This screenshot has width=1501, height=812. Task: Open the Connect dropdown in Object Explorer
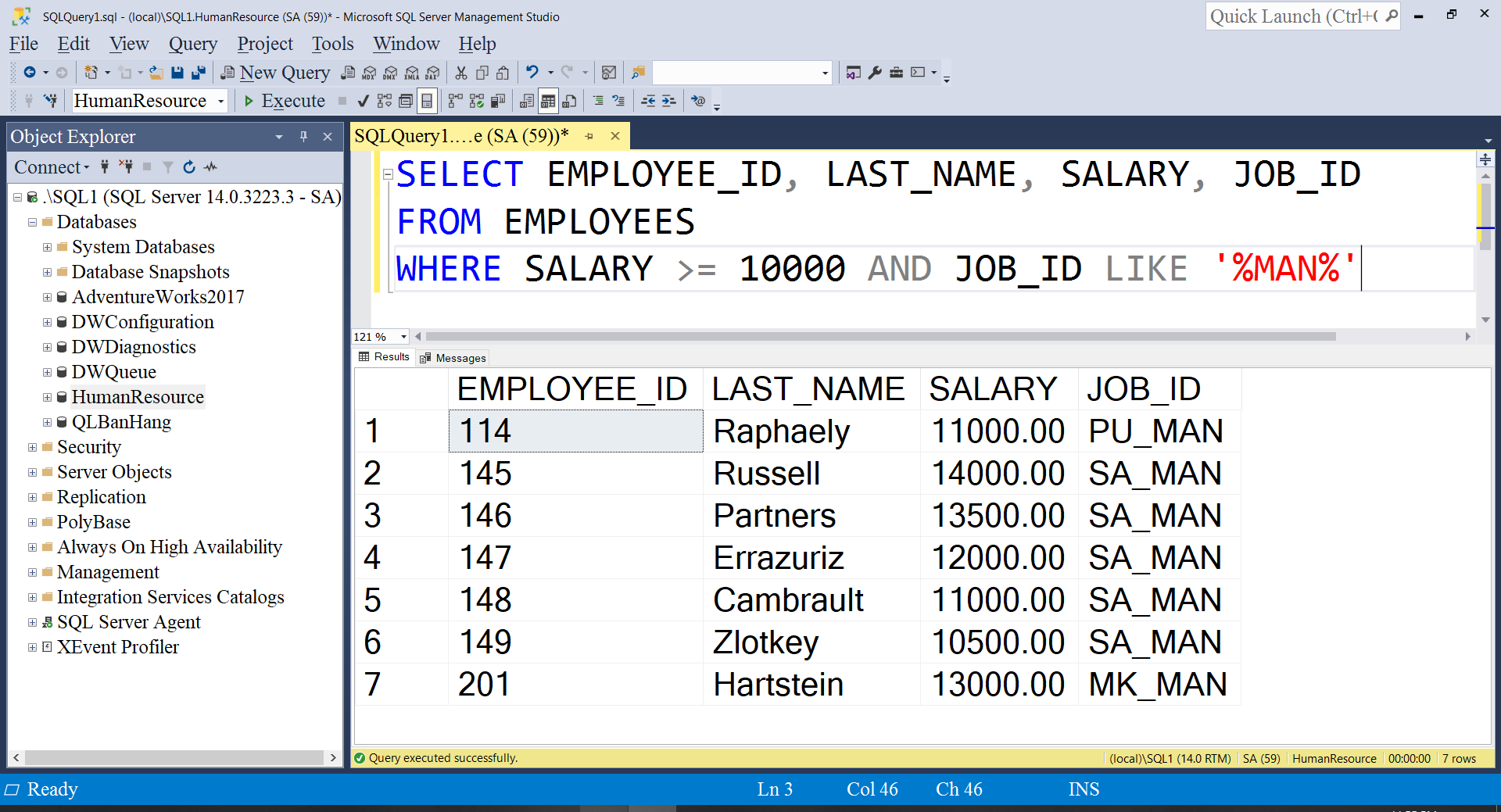(x=52, y=166)
